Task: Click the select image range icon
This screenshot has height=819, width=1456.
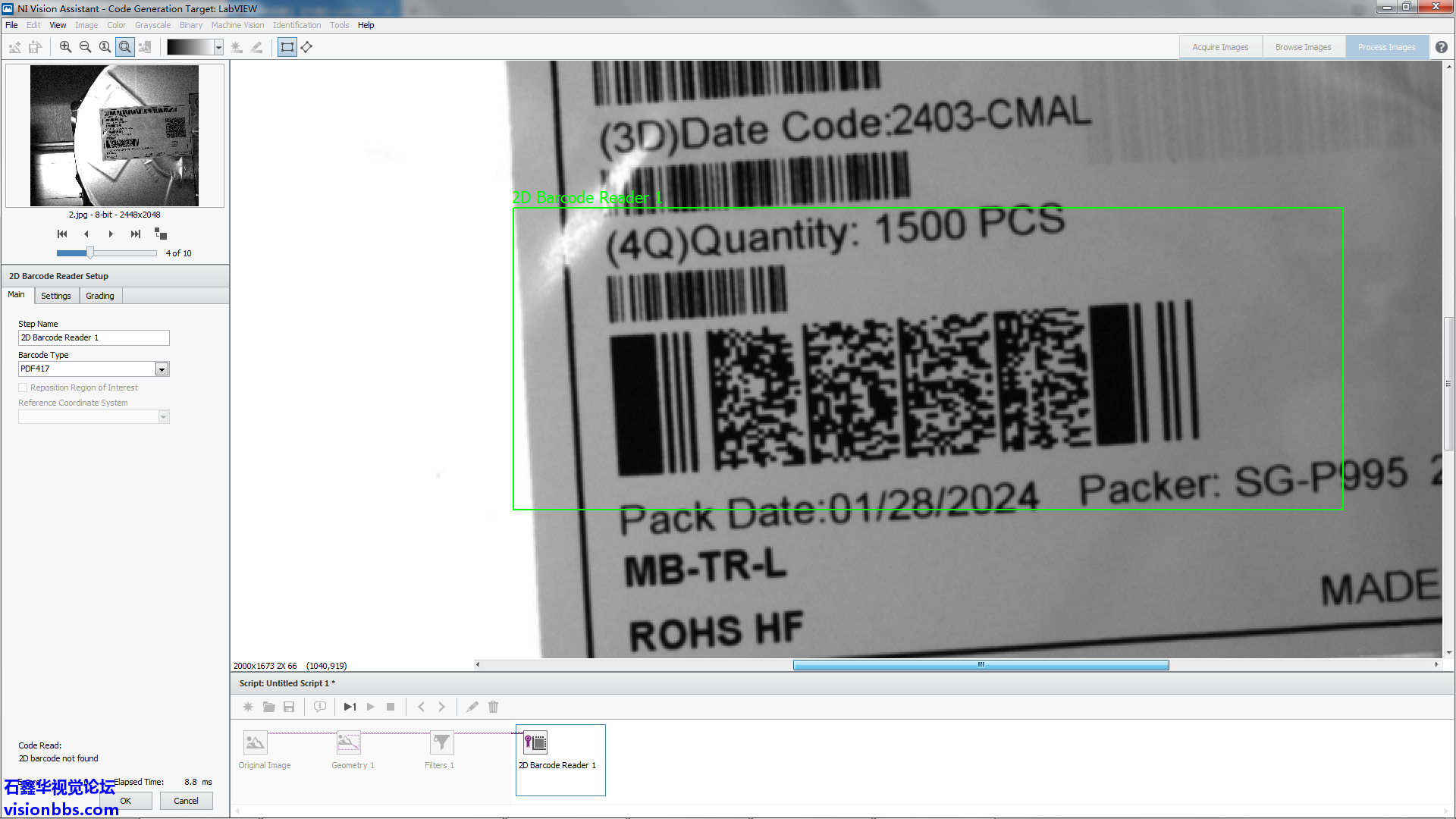Action: [x=161, y=234]
